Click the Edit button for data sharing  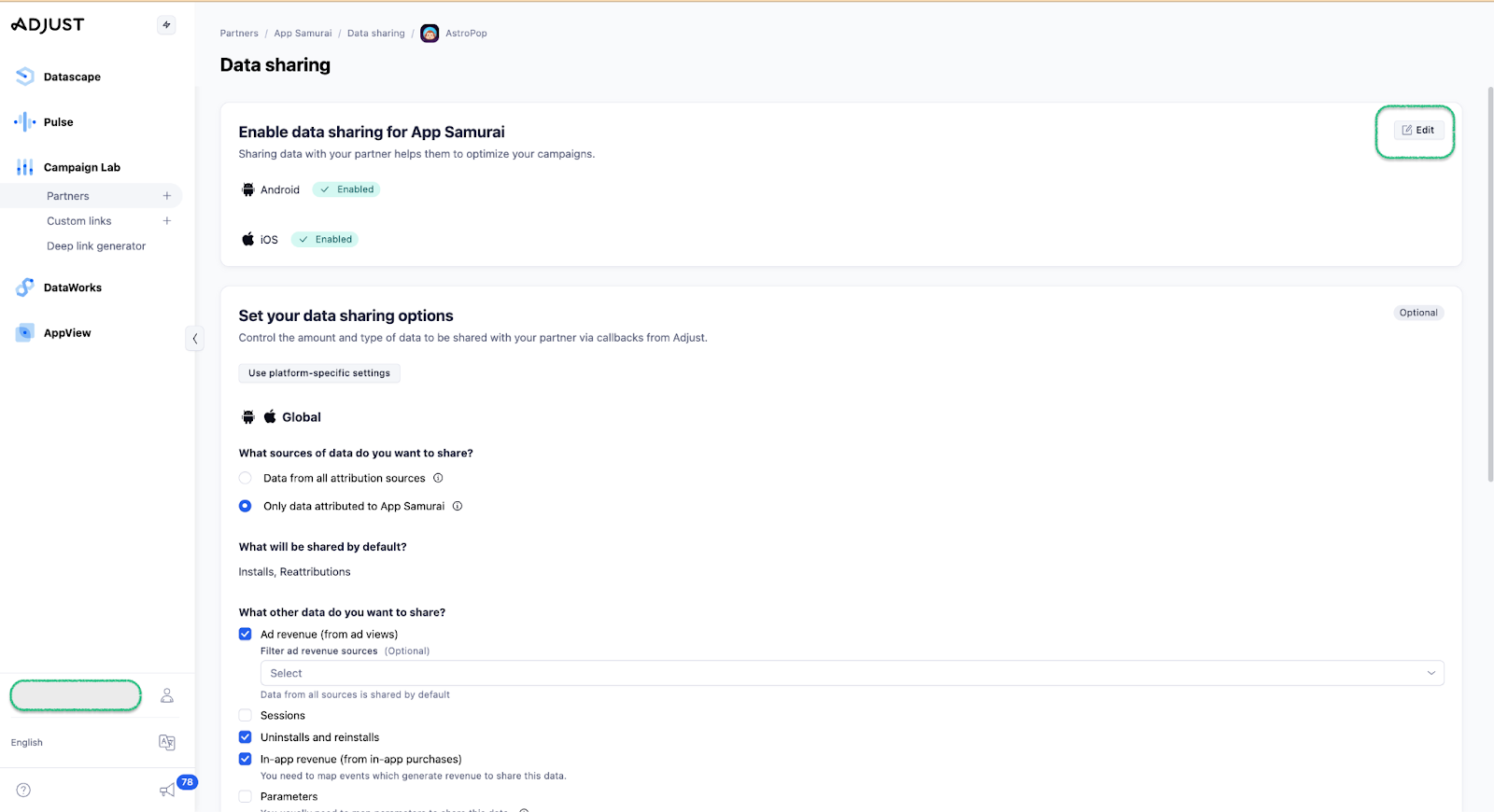pos(1418,131)
